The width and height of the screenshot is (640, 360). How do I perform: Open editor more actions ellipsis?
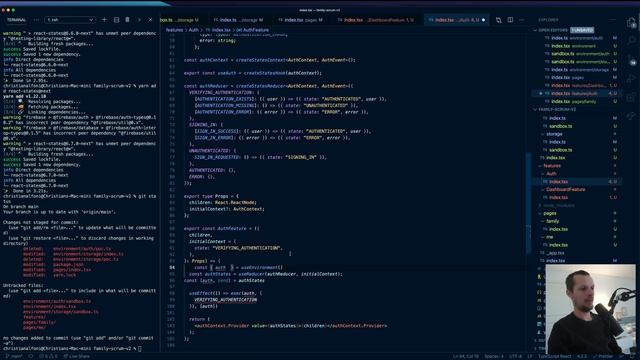coord(521,20)
